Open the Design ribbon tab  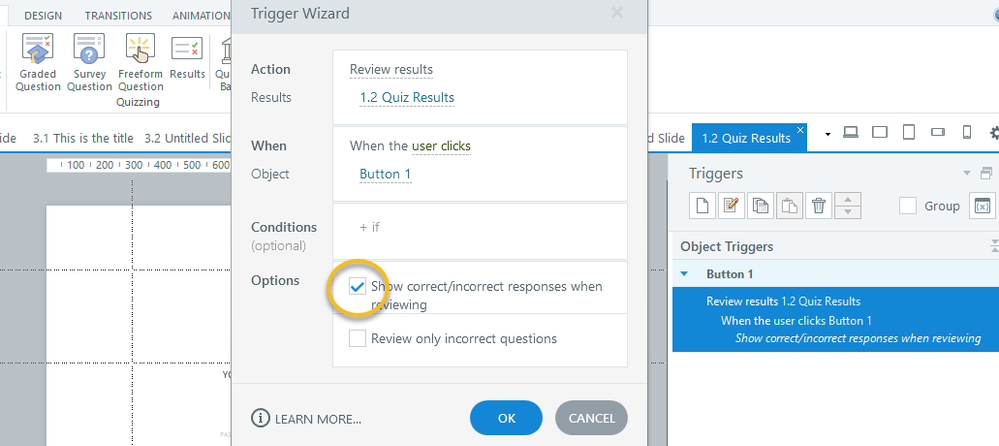coord(43,15)
